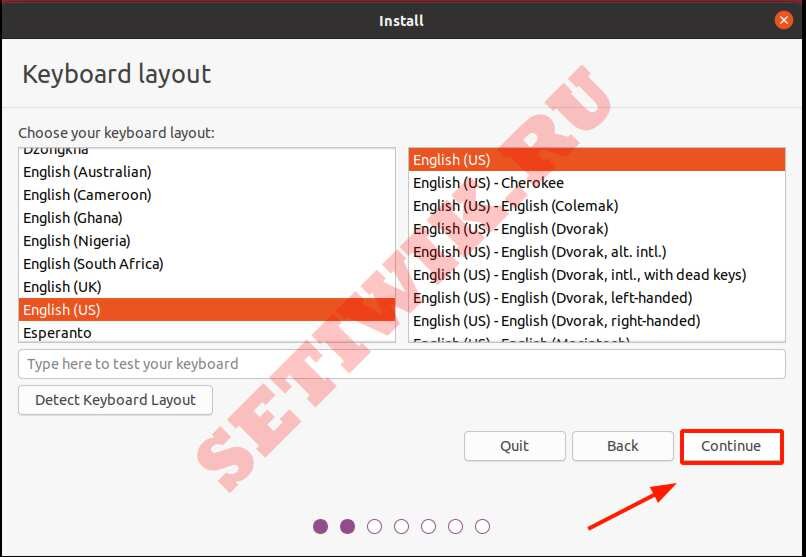
Task: Select English (Ghana) layout
Action: pyautogui.click(x=207, y=218)
